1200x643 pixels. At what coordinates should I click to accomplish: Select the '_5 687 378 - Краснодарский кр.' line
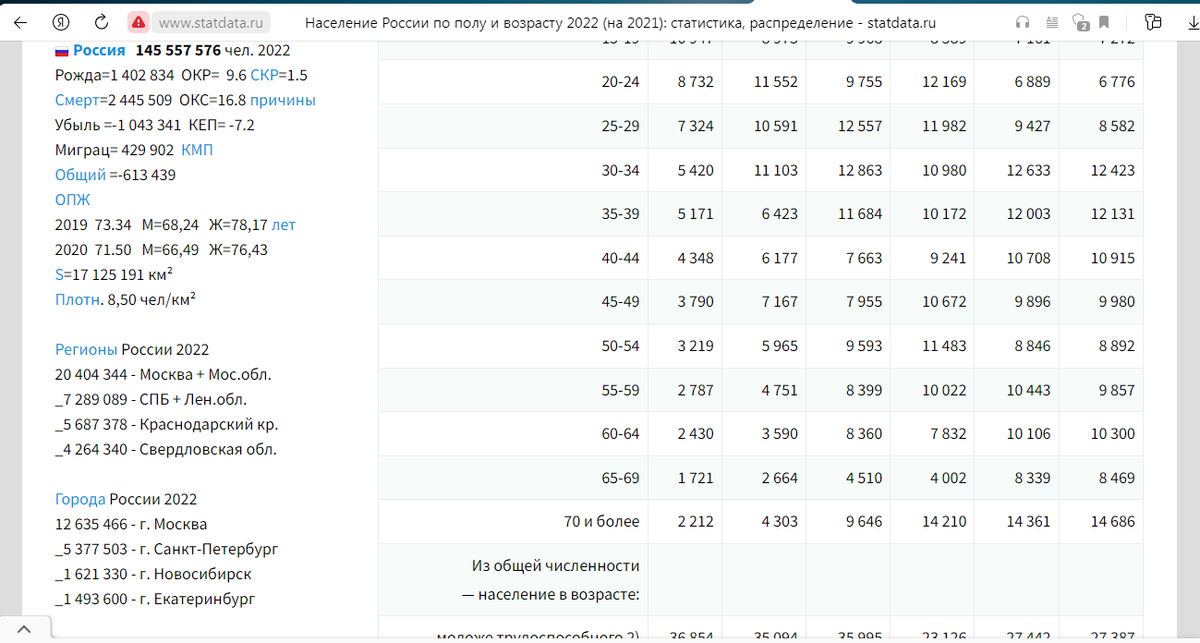[166, 424]
